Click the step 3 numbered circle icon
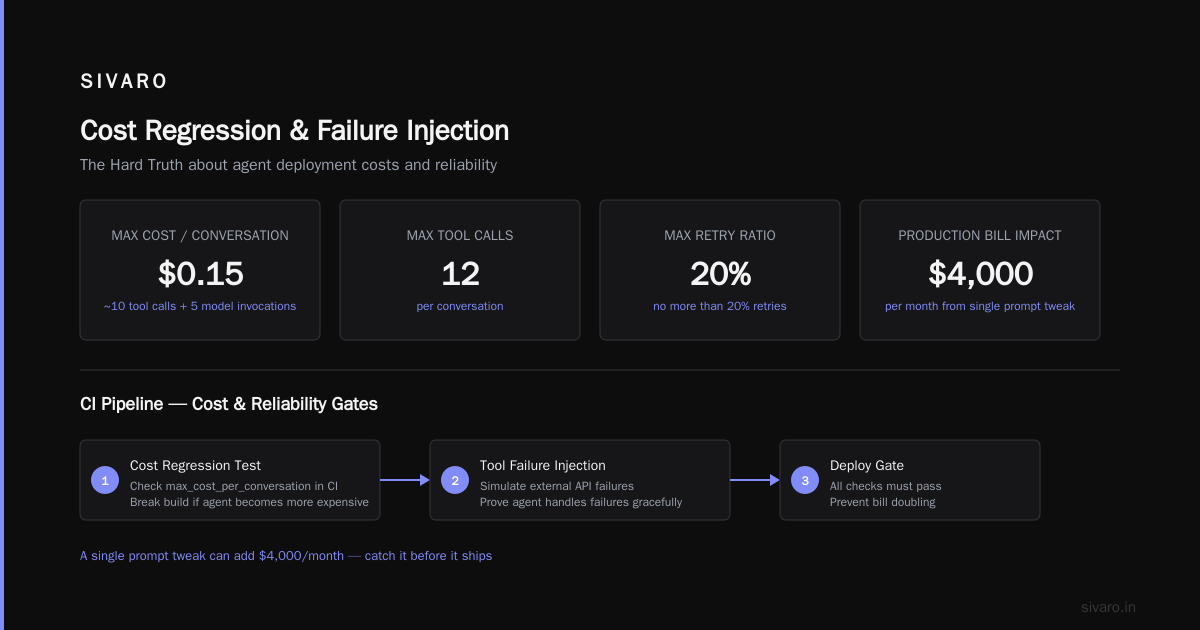 coord(805,480)
